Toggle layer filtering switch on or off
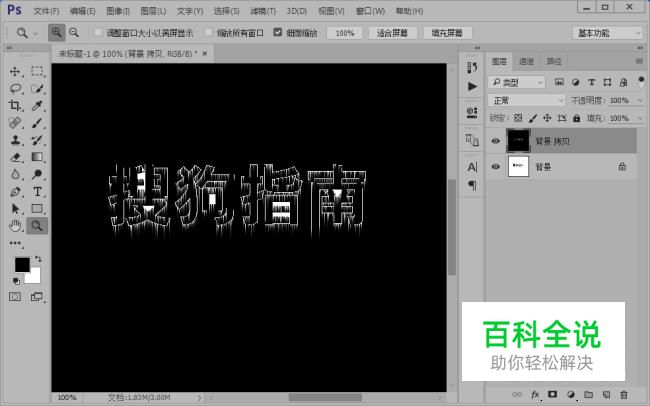The width and height of the screenshot is (650, 406). [x=641, y=81]
